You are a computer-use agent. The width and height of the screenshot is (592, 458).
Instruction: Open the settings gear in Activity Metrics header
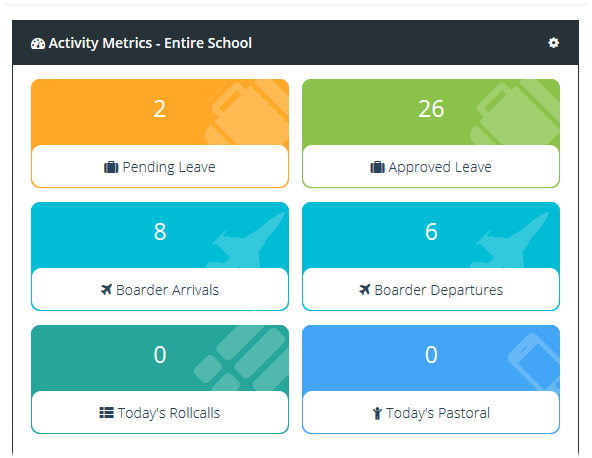[x=553, y=43]
